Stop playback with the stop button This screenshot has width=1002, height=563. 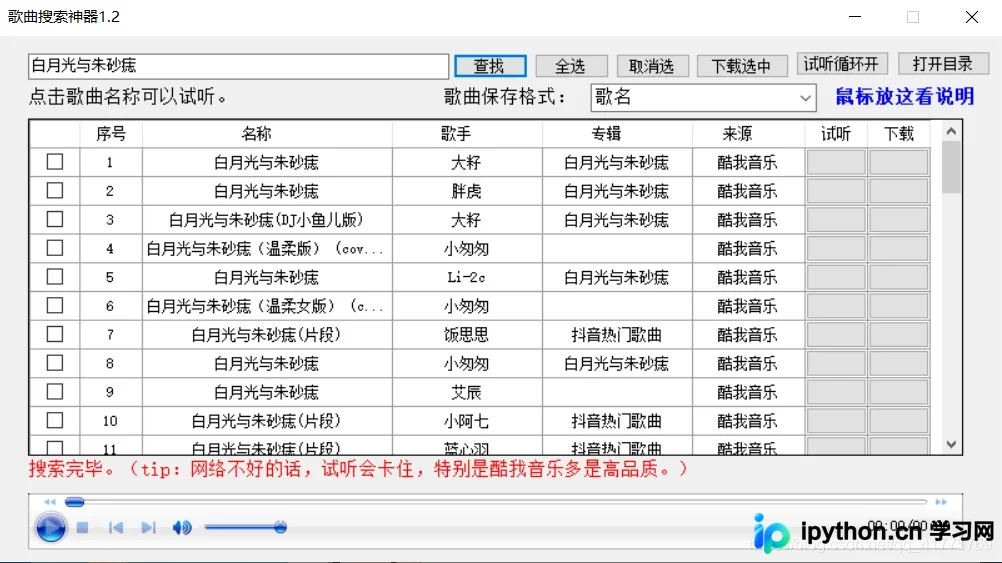[82, 528]
